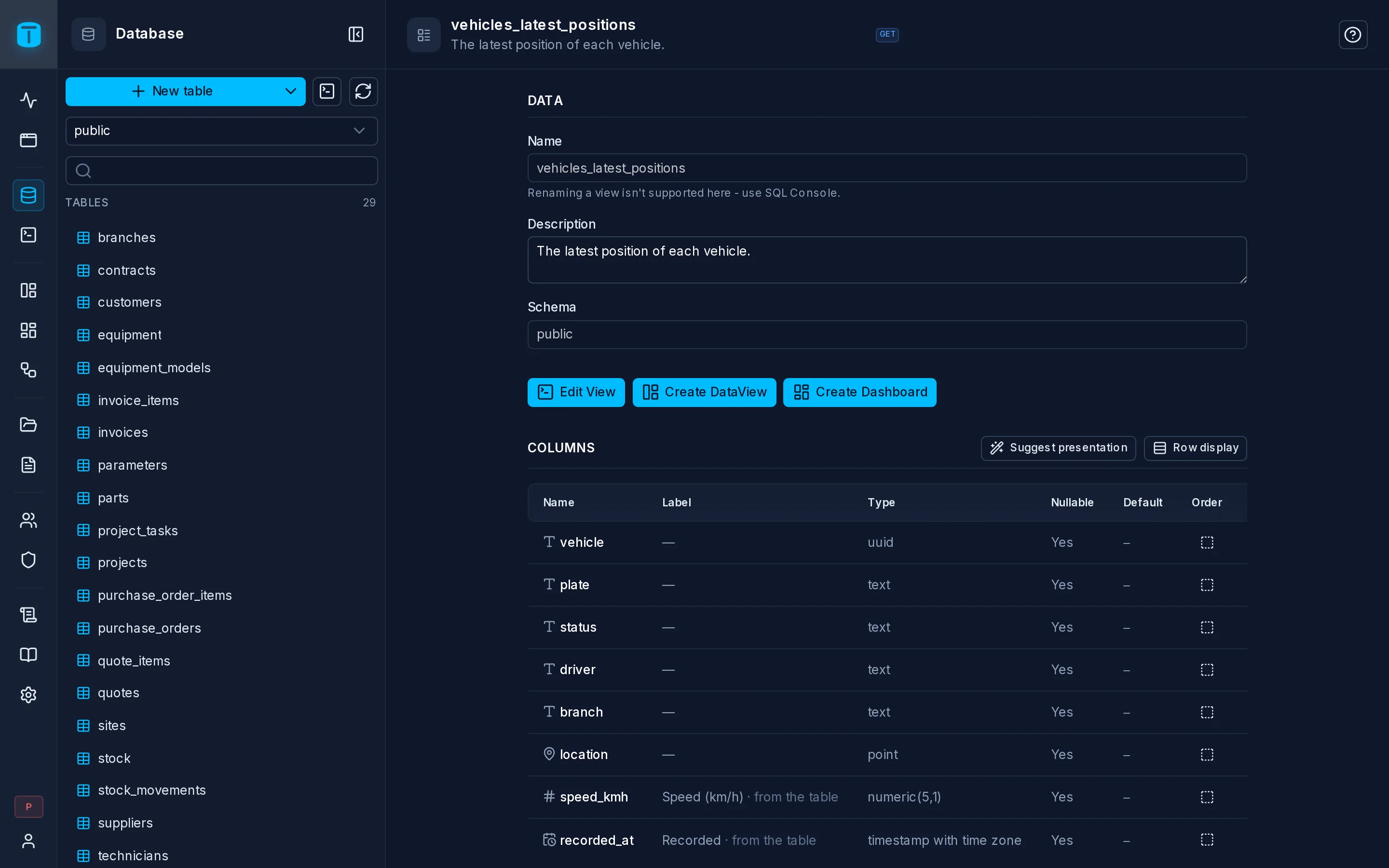Select the Database icon in the sidebar
1389x868 pixels.
click(28, 195)
